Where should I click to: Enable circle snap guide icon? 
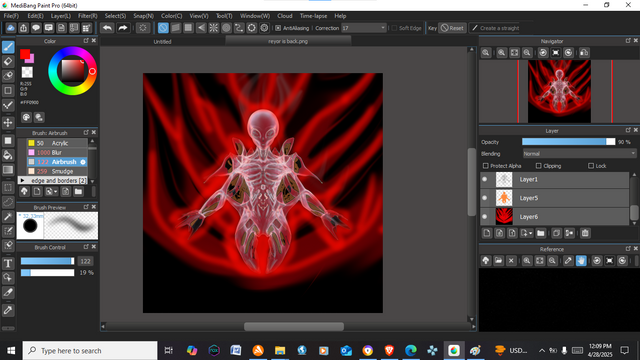click(226, 28)
